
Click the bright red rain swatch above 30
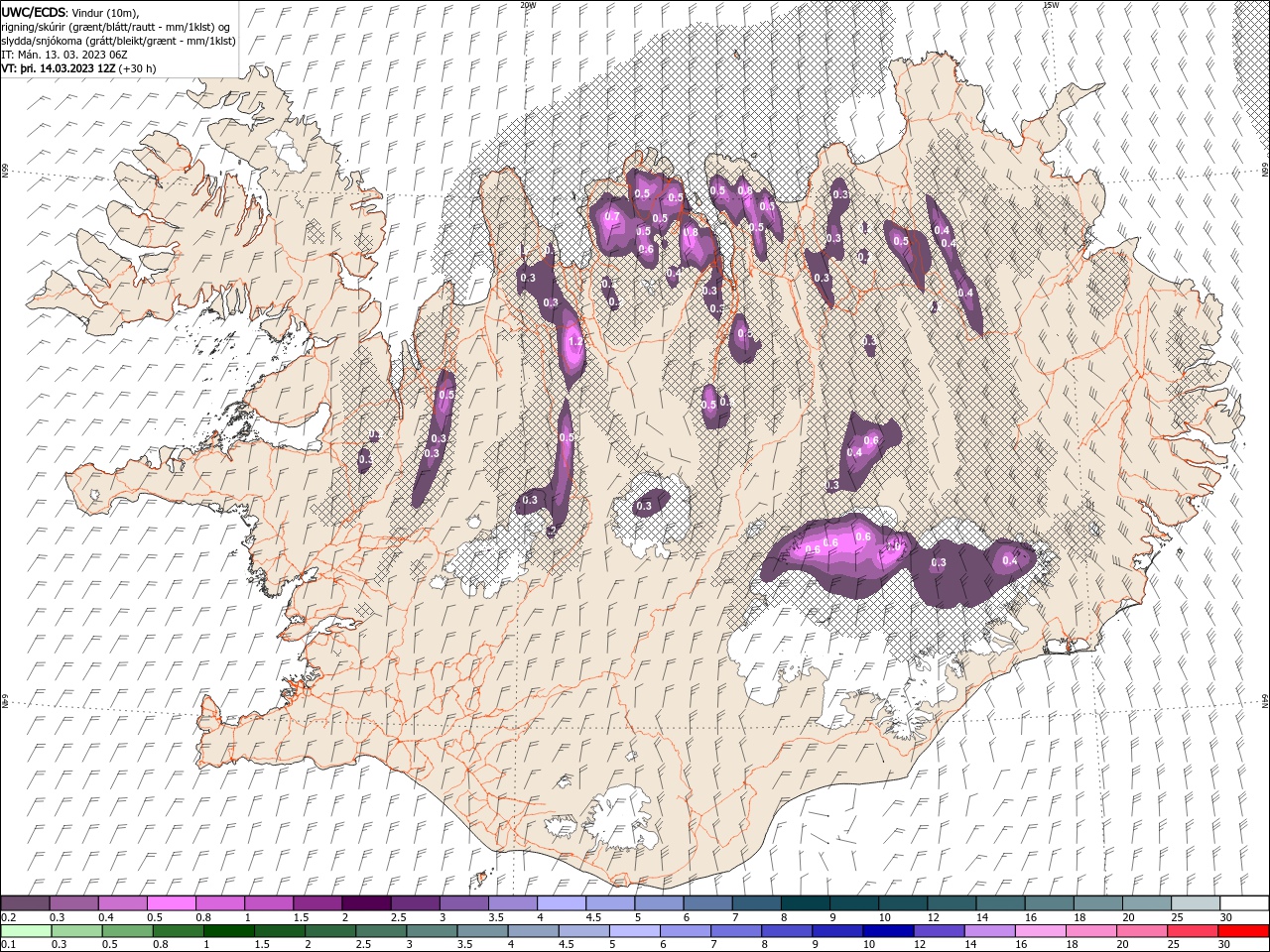[1243, 931]
